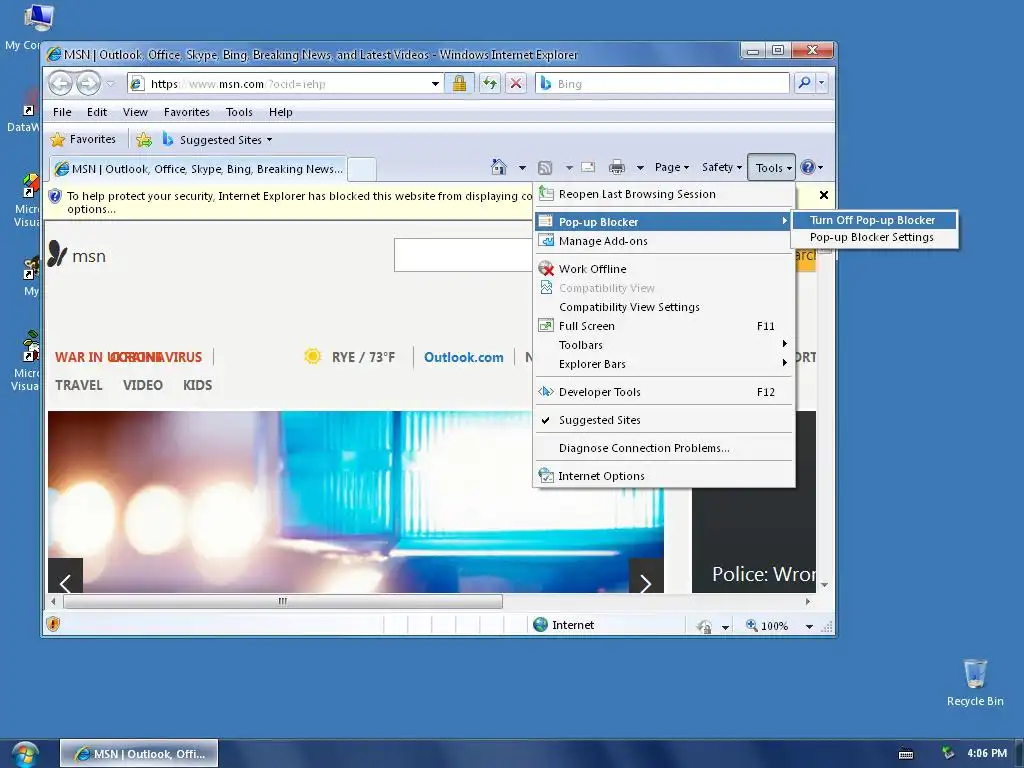Click the RSS feeds icon
The width and height of the screenshot is (1024, 768).
545,168
